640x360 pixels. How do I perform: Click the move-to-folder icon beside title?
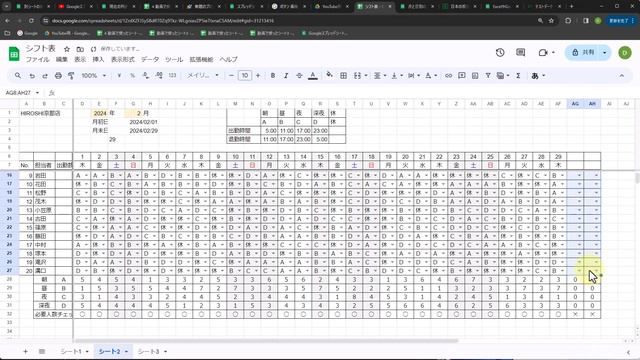(x=80, y=49)
